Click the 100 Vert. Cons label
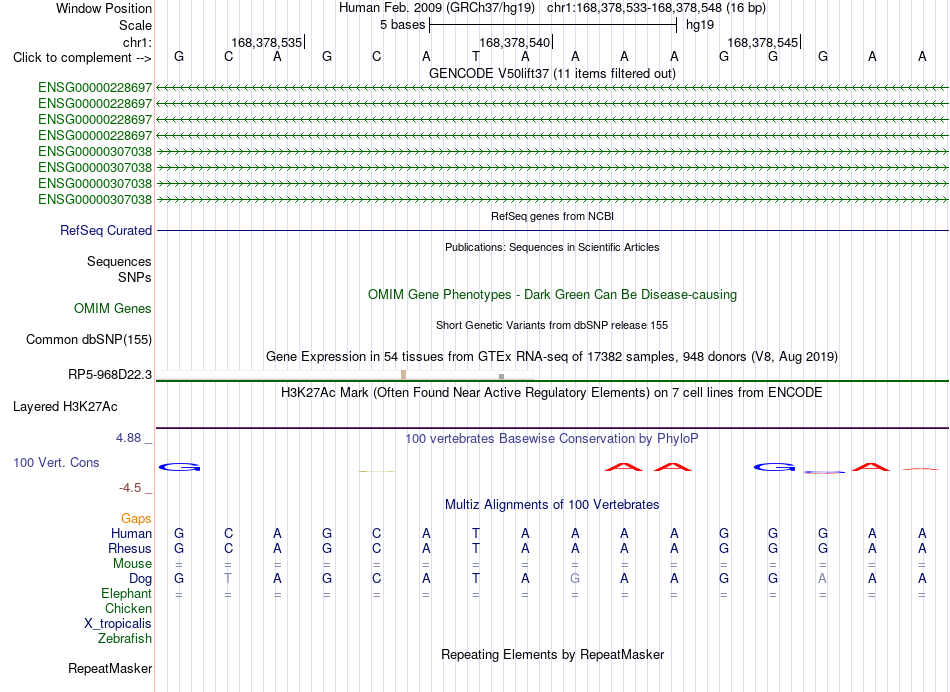 56,462
